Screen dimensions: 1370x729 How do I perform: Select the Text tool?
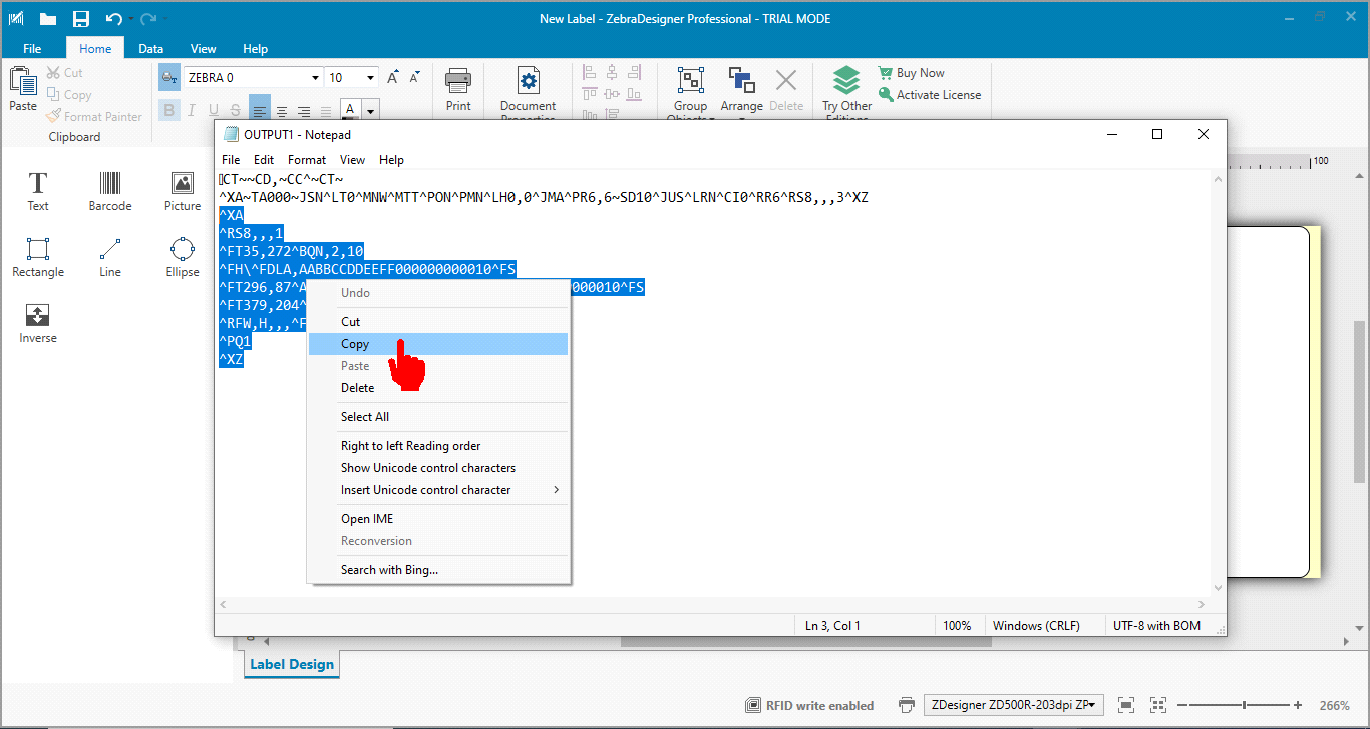click(x=38, y=190)
